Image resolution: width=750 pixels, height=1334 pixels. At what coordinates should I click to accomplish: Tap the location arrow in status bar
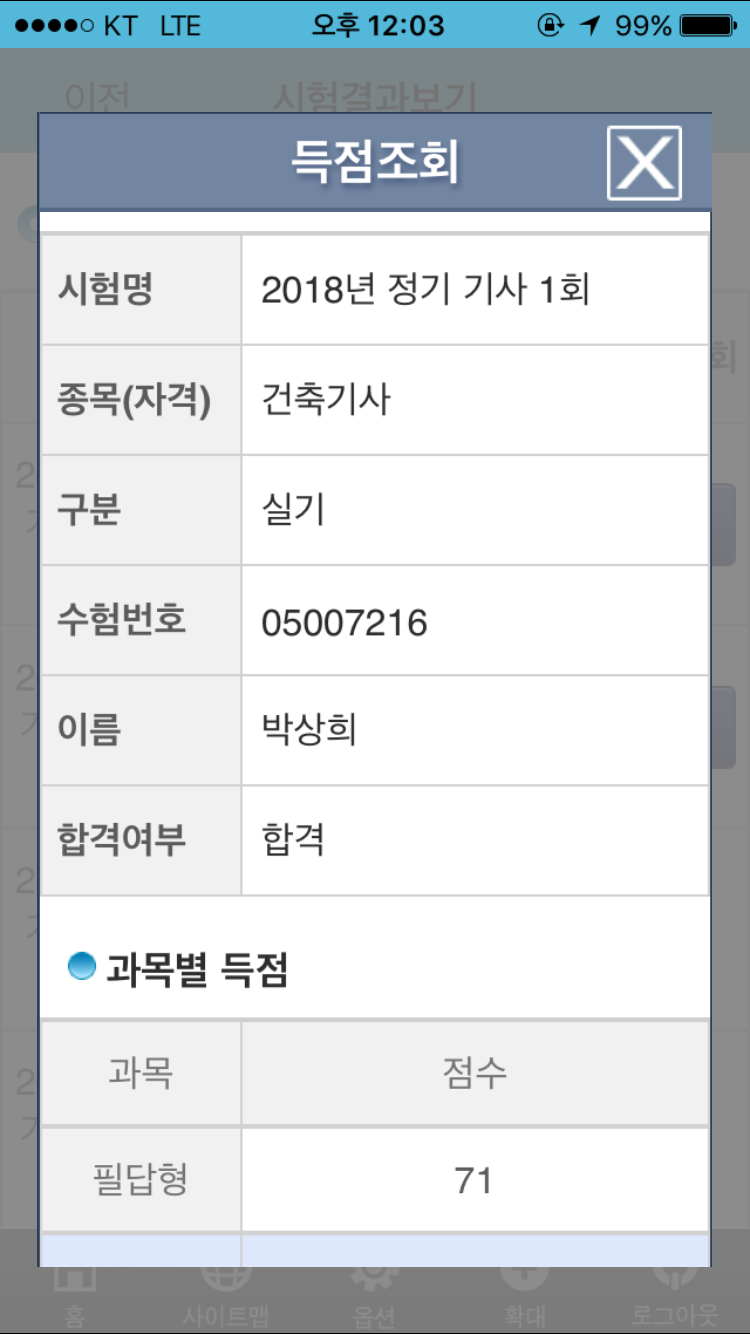click(590, 25)
